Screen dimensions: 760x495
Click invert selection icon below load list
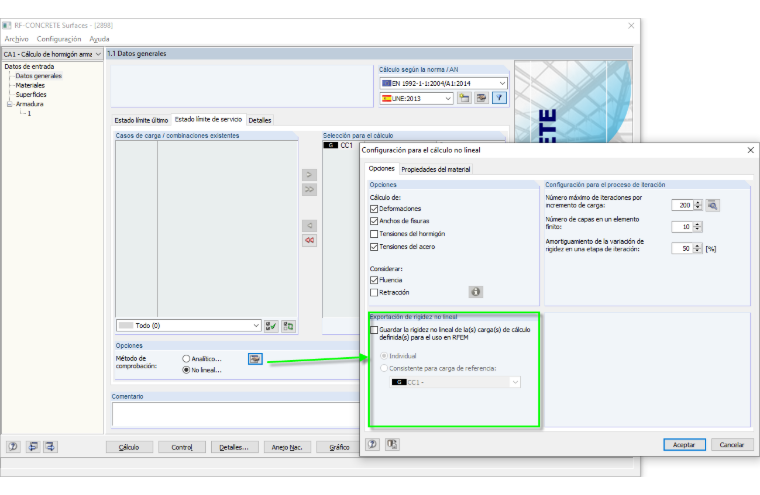click(x=288, y=326)
